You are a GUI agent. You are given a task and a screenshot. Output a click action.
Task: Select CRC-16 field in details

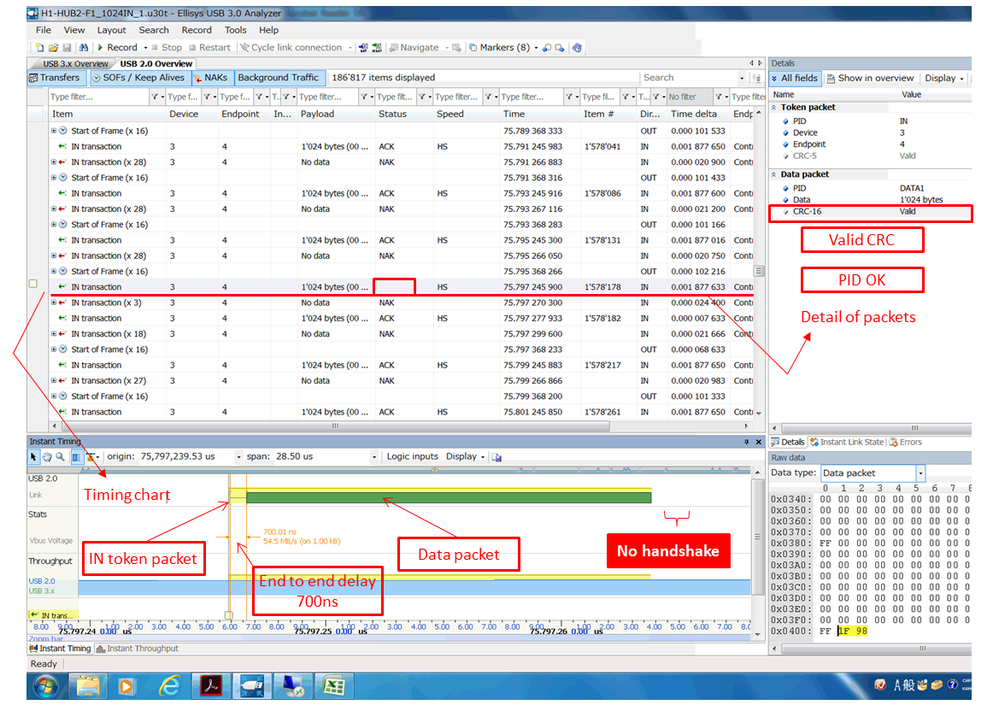(870, 212)
